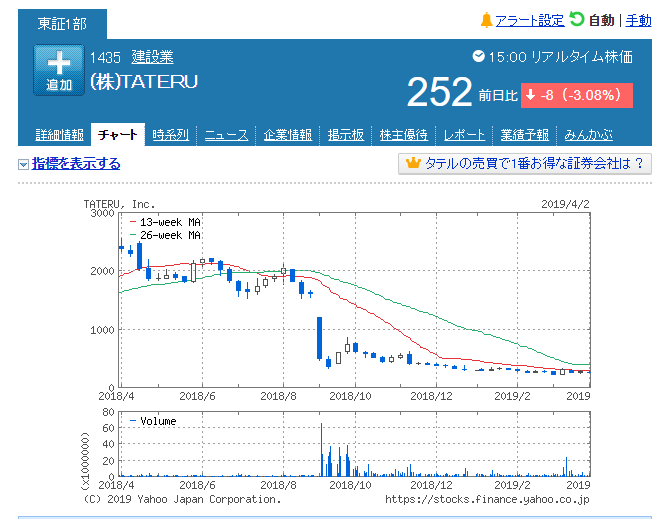665x519 pixels.
Task: Click the (株)TATERU company name
Action: (144, 82)
